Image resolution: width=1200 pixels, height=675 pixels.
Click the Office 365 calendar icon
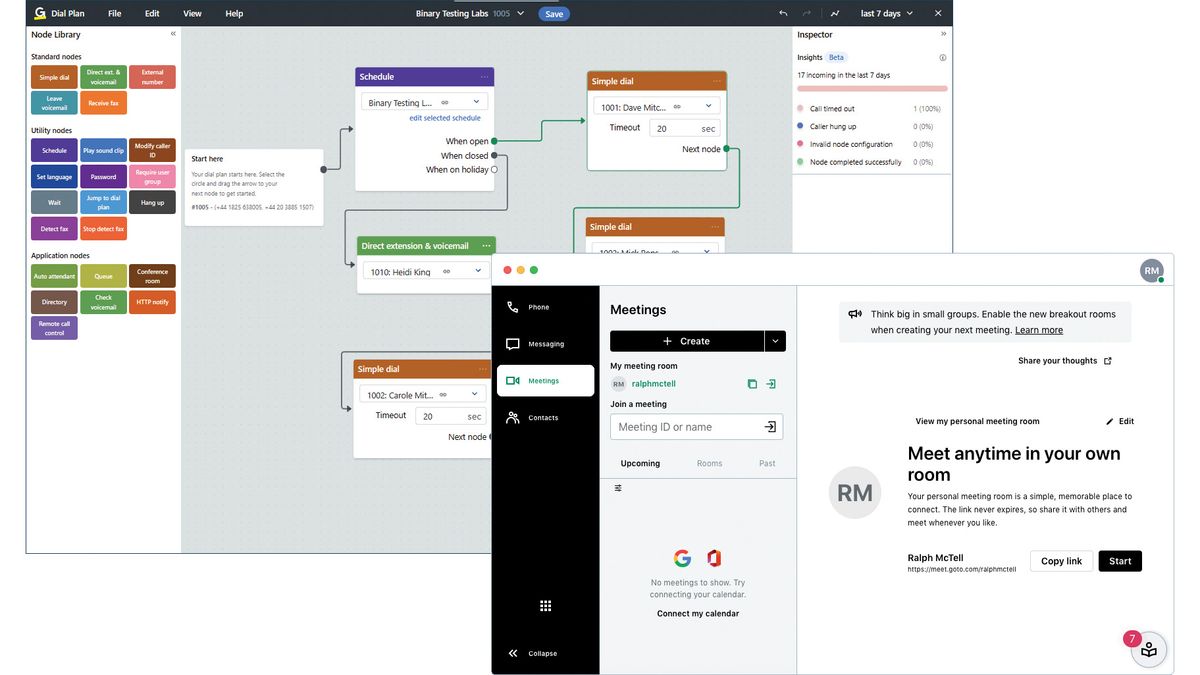(x=713, y=558)
